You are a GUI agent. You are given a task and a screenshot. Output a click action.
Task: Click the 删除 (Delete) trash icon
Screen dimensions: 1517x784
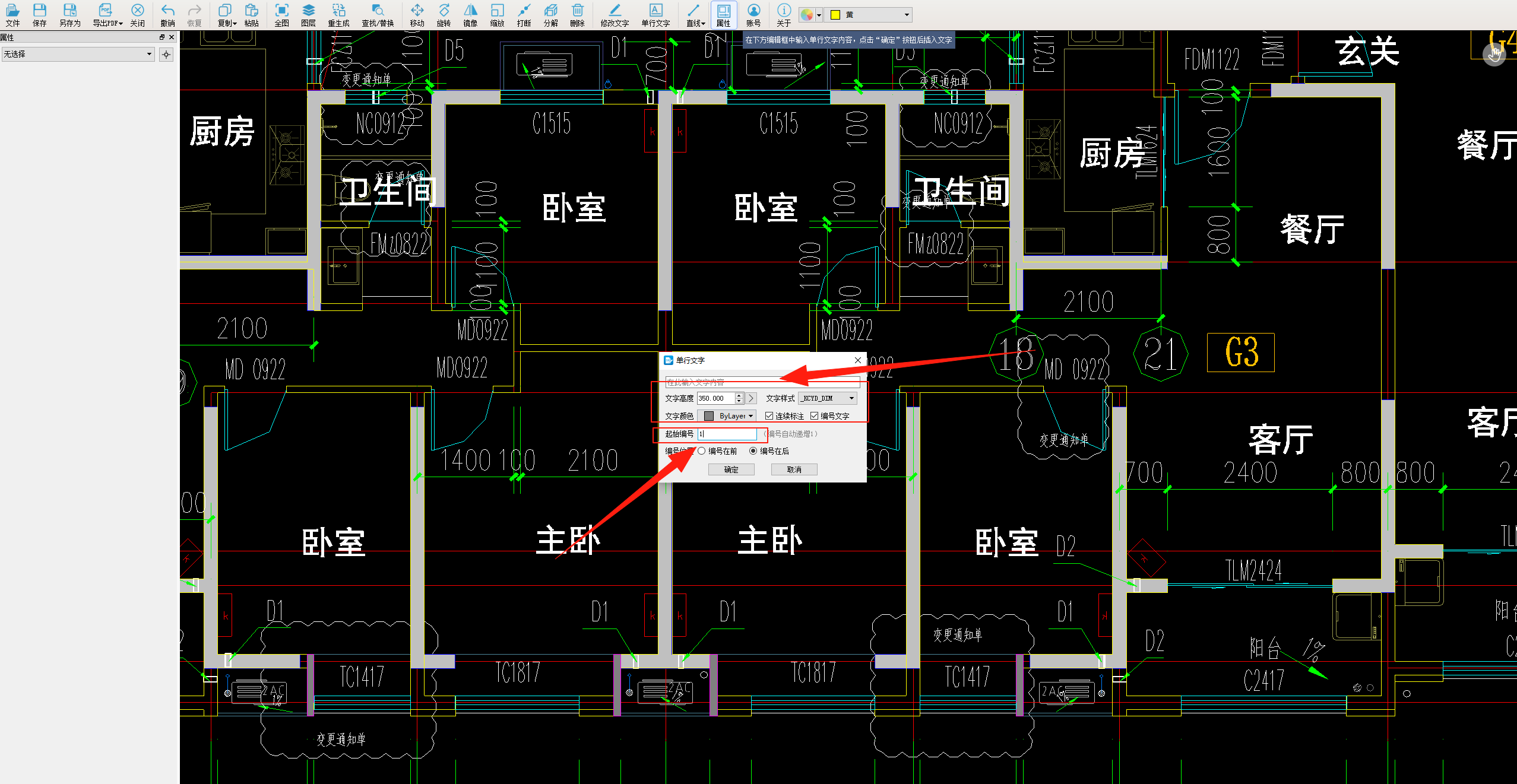[577, 15]
